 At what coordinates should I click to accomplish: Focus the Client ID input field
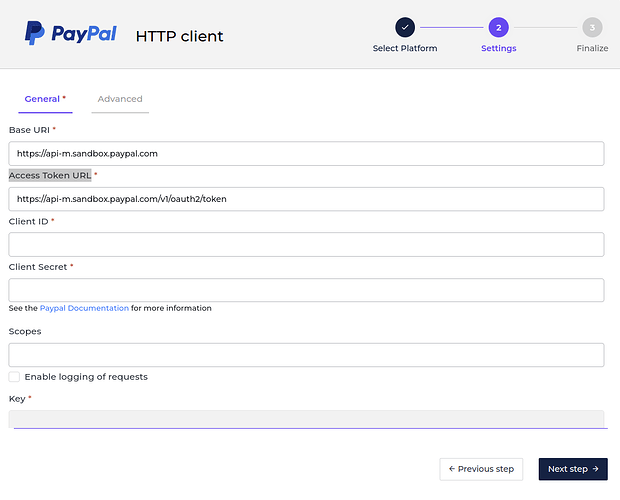[x=306, y=244]
